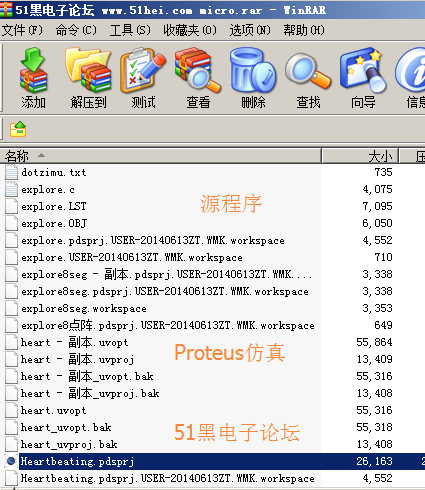This screenshot has width=425, height=490.
Task: Open the 收藏夹(O) favorites menu
Action: (x=190, y=30)
